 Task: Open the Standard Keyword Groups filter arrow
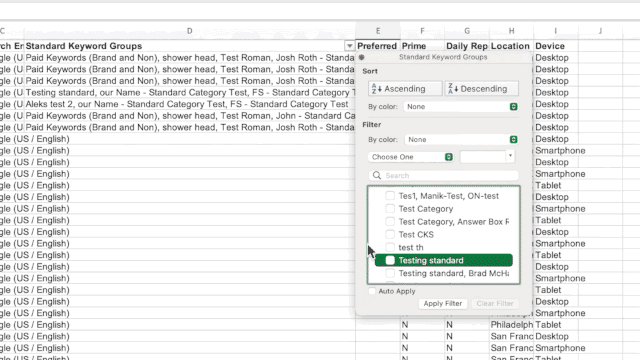[349, 46]
